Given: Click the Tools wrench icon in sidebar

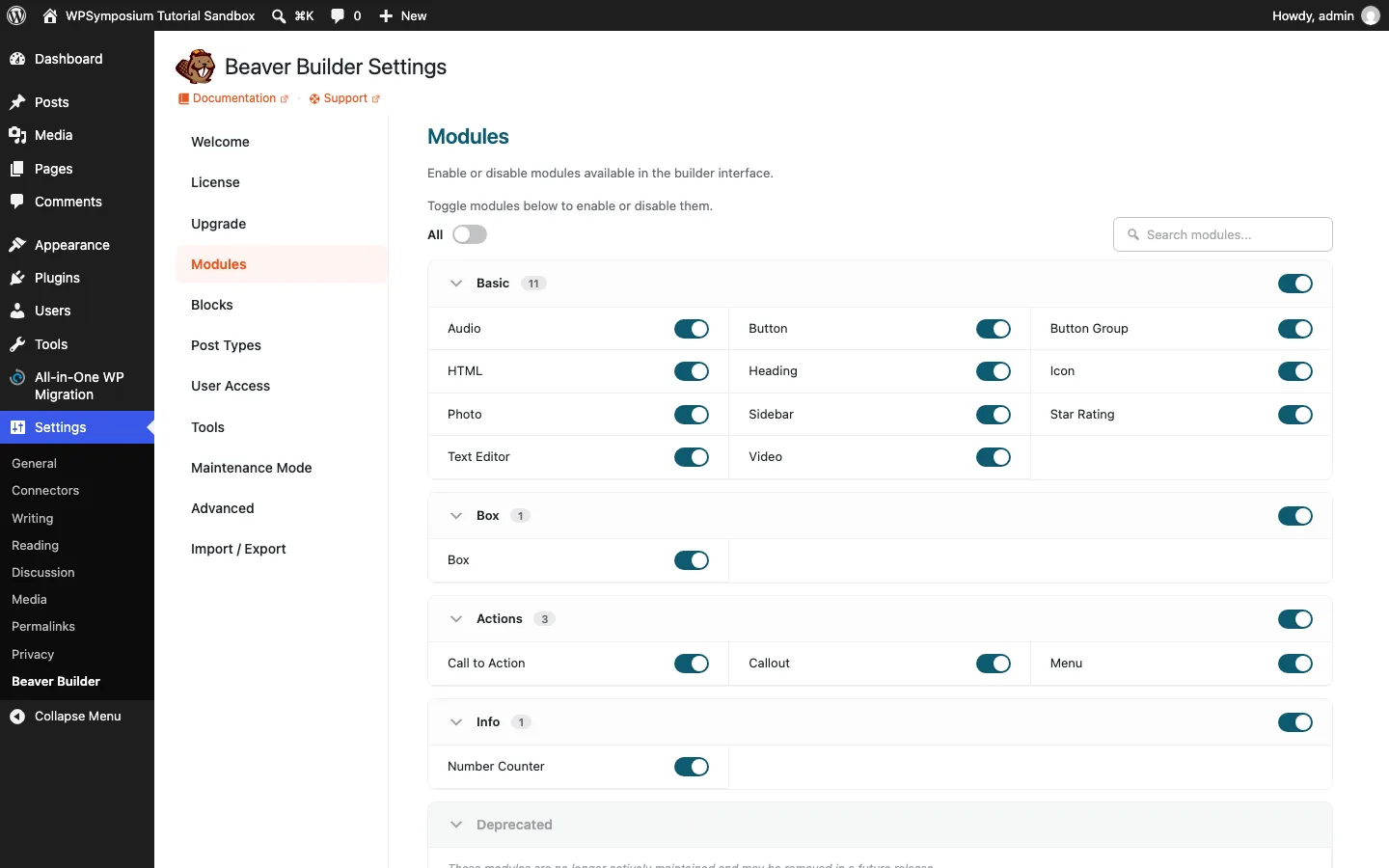Looking at the screenshot, I should tap(17, 344).
